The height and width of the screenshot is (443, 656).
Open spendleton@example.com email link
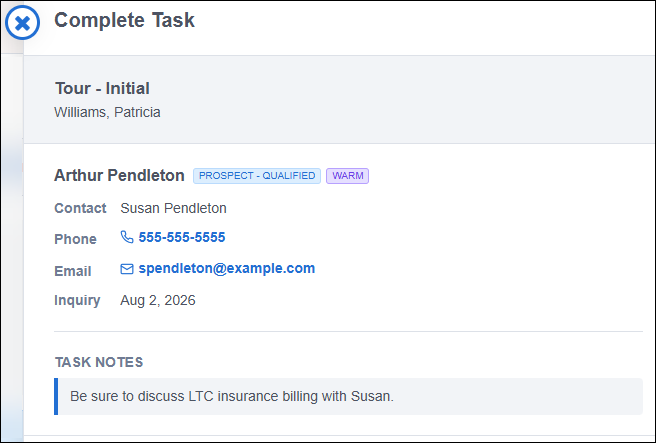pyautogui.click(x=227, y=269)
